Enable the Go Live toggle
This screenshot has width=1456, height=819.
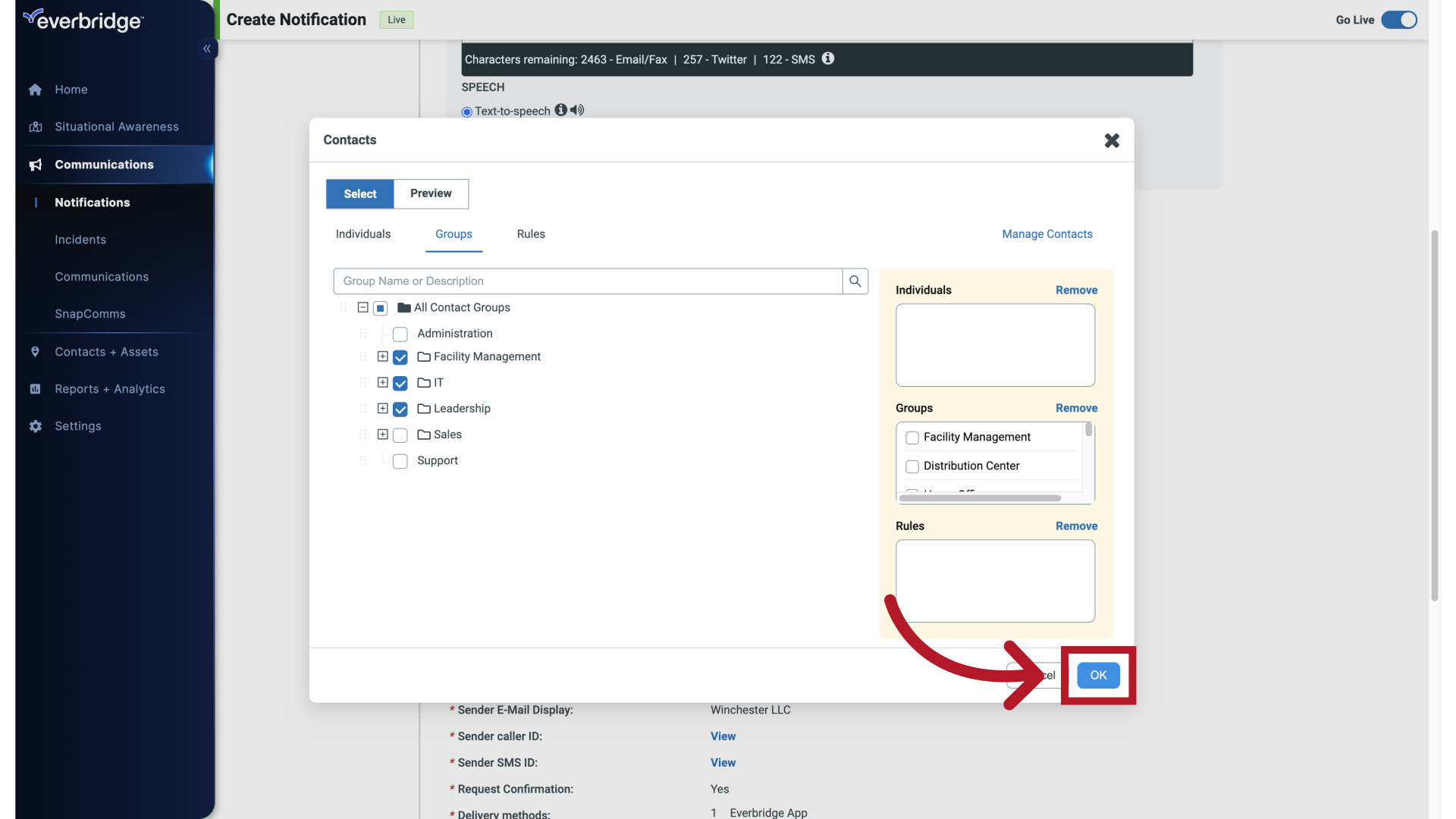tap(1398, 20)
